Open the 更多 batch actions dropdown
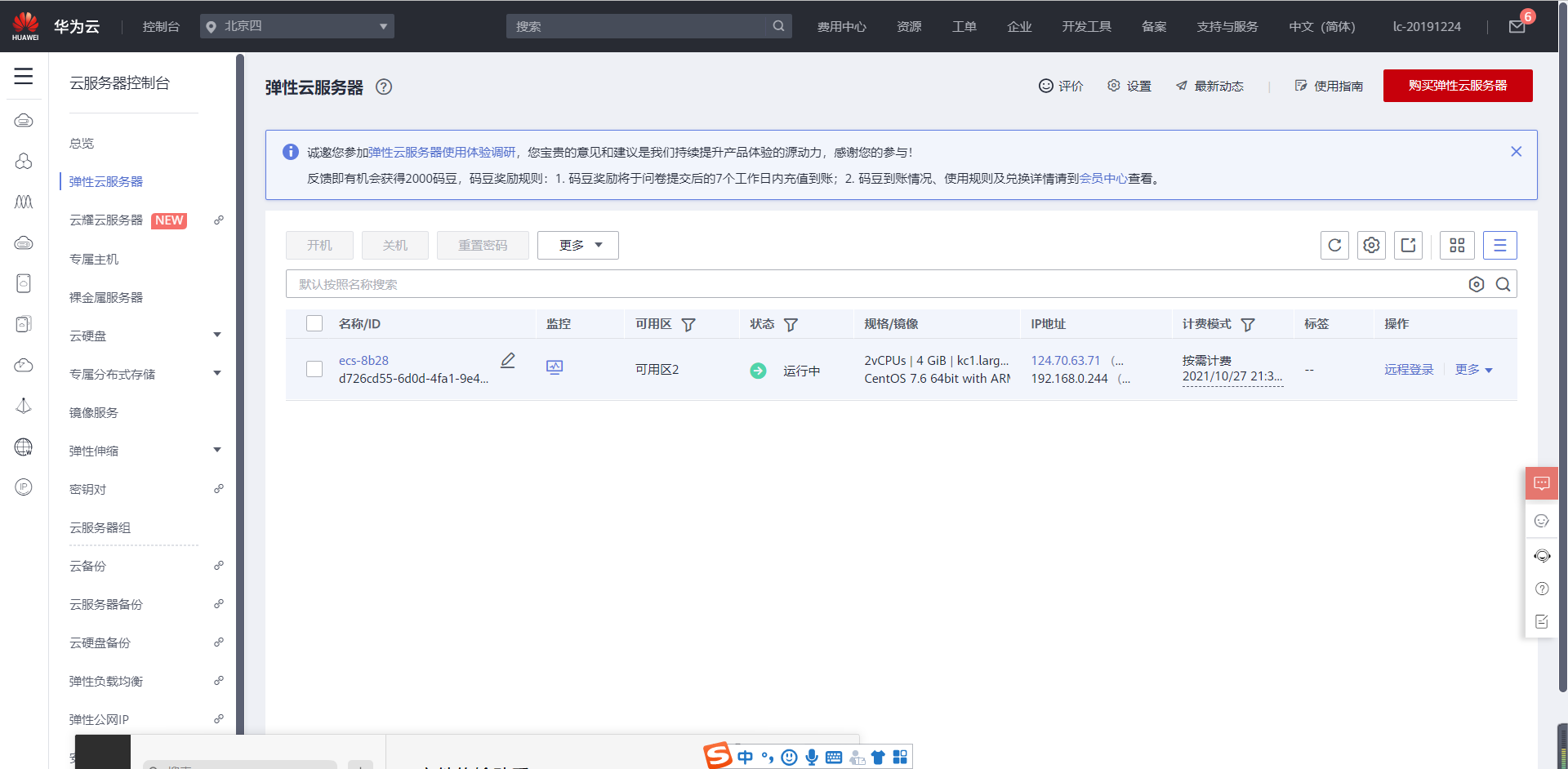 click(x=578, y=245)
